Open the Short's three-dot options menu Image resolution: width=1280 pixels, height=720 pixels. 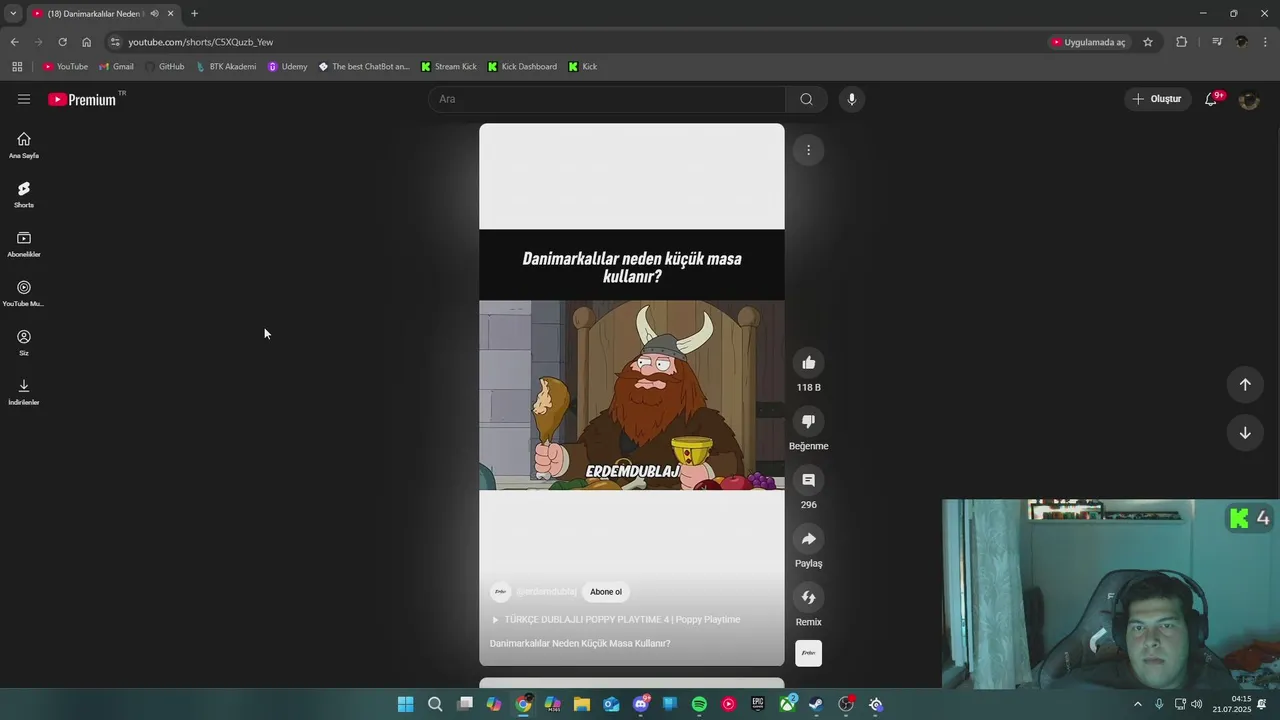(808, 150)
